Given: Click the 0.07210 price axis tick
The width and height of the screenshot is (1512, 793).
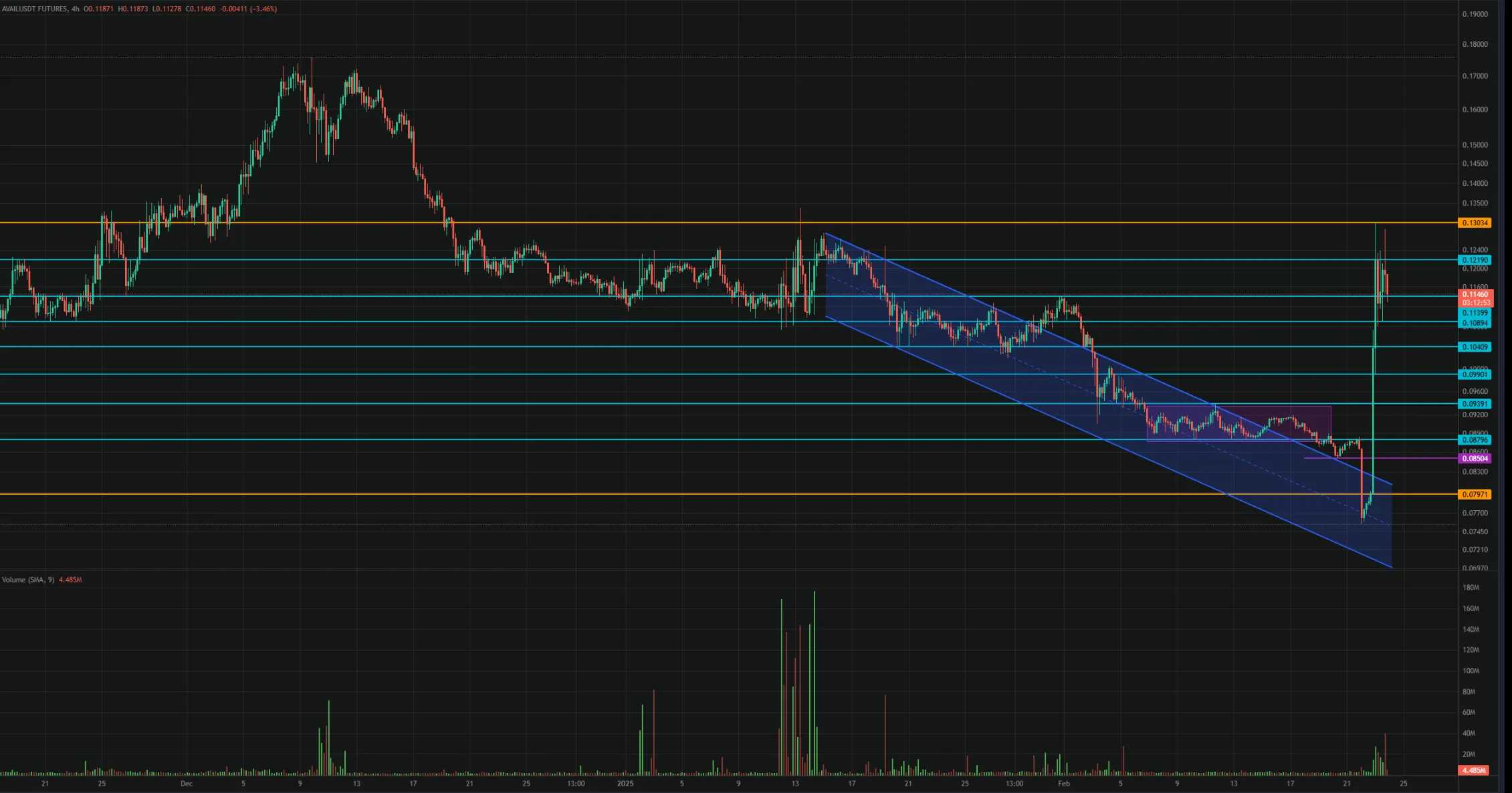Looking at the screenshot, I should pyautogui.click(x=1475, y=550).
